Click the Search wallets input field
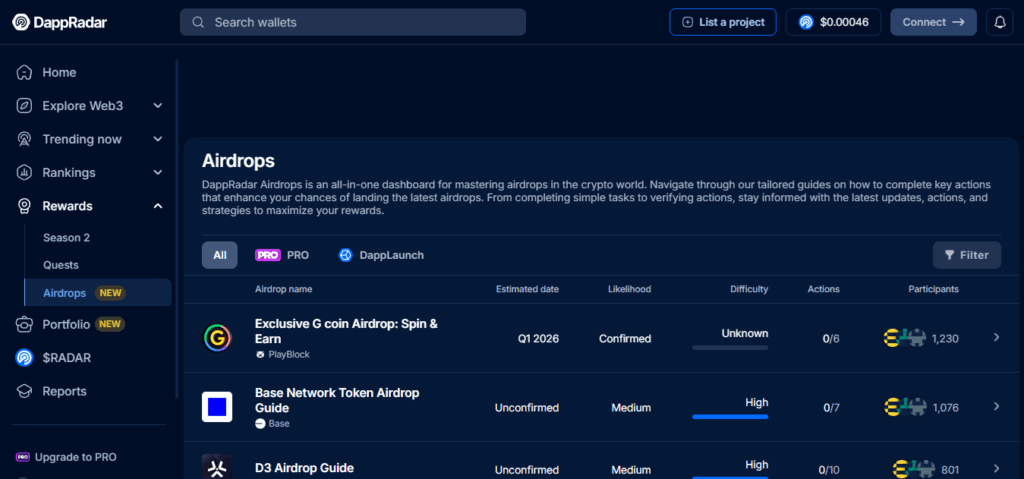The width and height of the screenshot is (1024, 479). click(353, 22)
